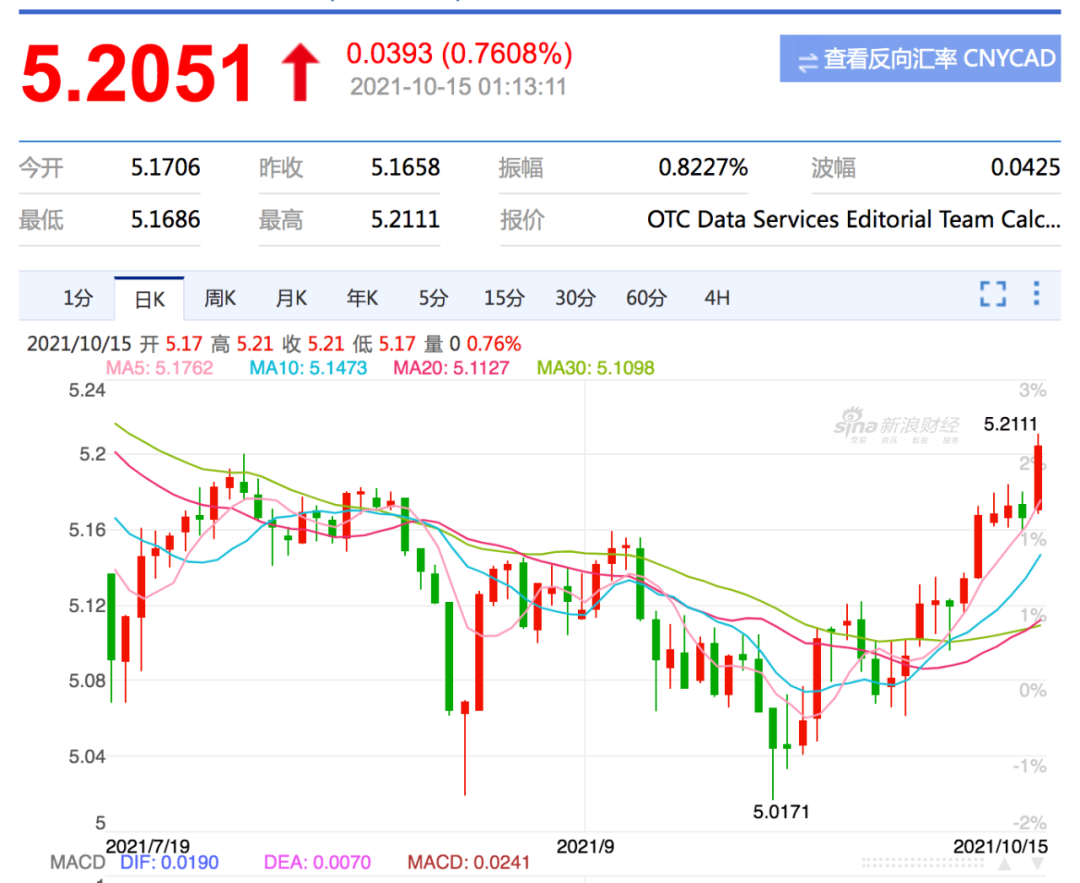View reverse exchange rate CNYCAD

click(920, 59)
